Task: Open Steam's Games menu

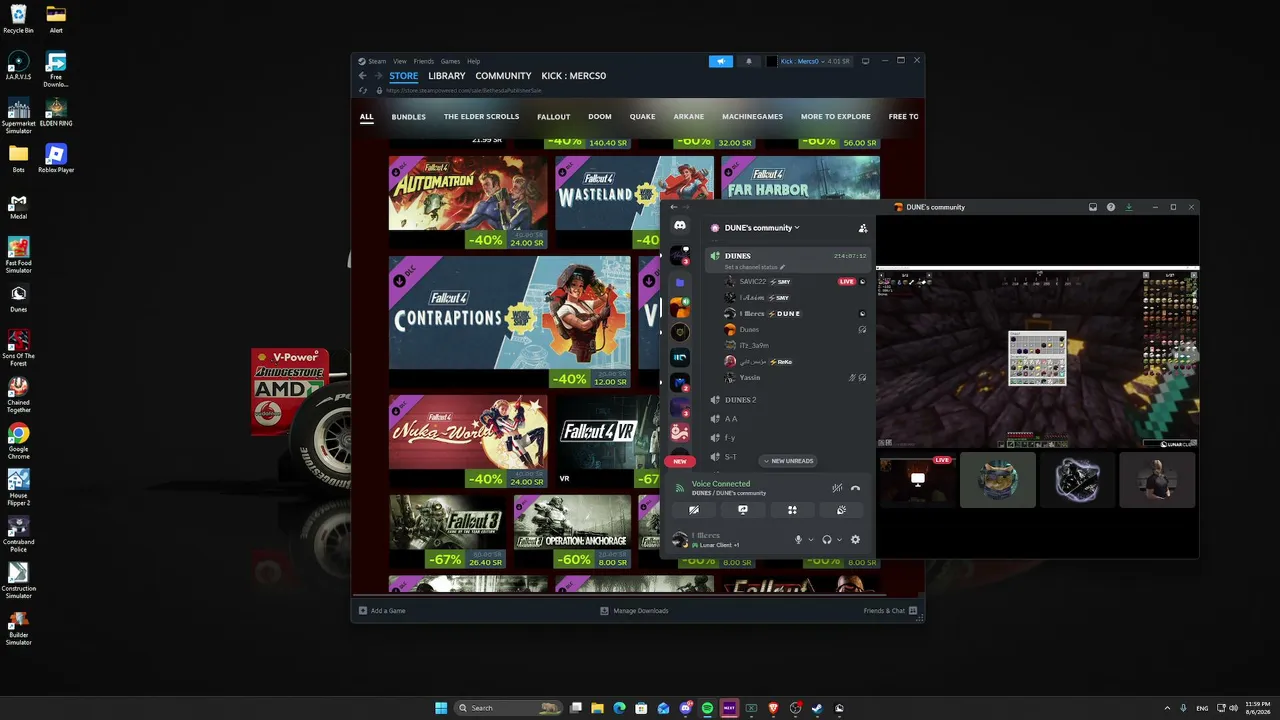Action: (451, 61)
